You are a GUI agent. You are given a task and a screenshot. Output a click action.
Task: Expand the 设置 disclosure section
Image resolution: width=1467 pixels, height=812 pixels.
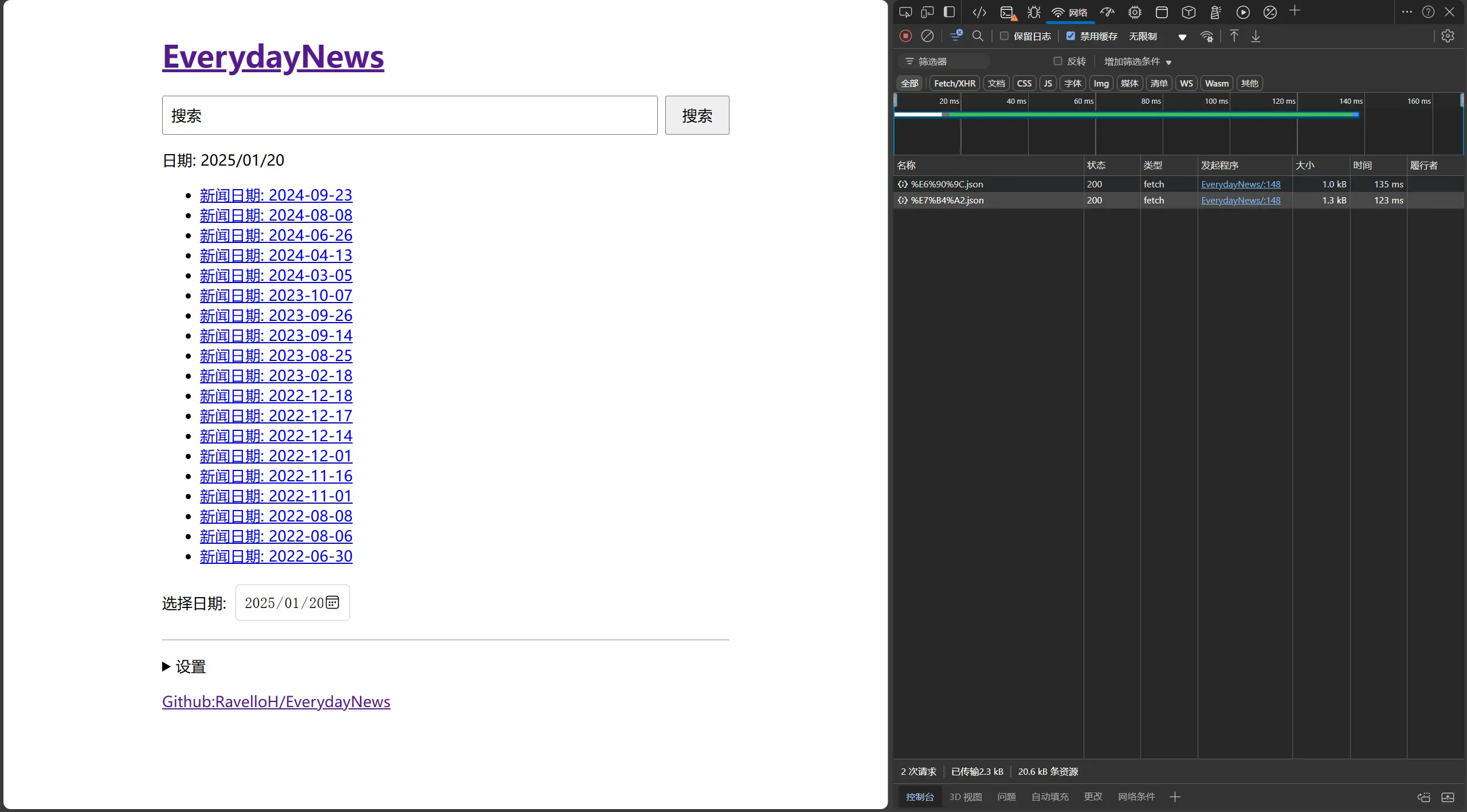(x=184, y=666)
